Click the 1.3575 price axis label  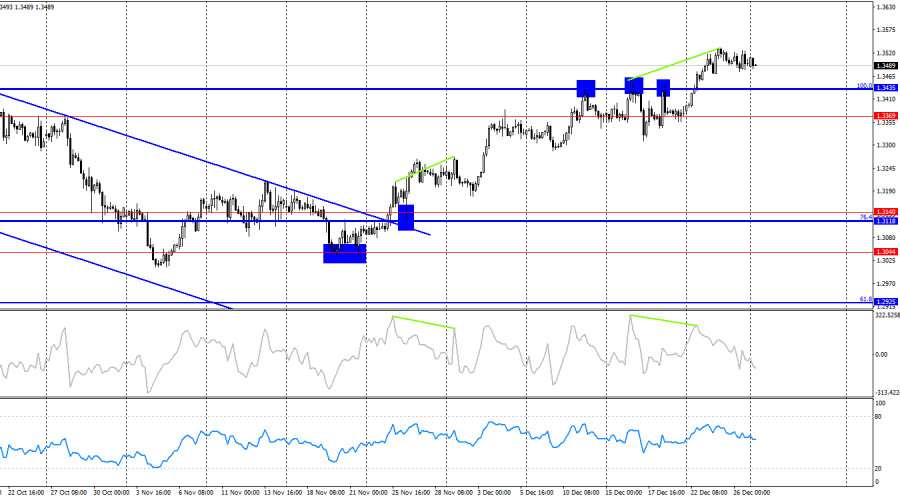887,30
